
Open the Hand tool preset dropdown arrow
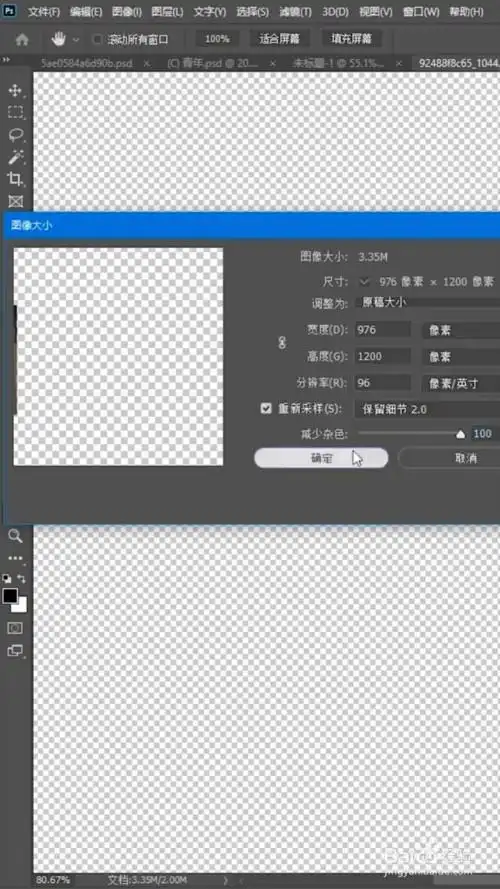tap(76, 40)
